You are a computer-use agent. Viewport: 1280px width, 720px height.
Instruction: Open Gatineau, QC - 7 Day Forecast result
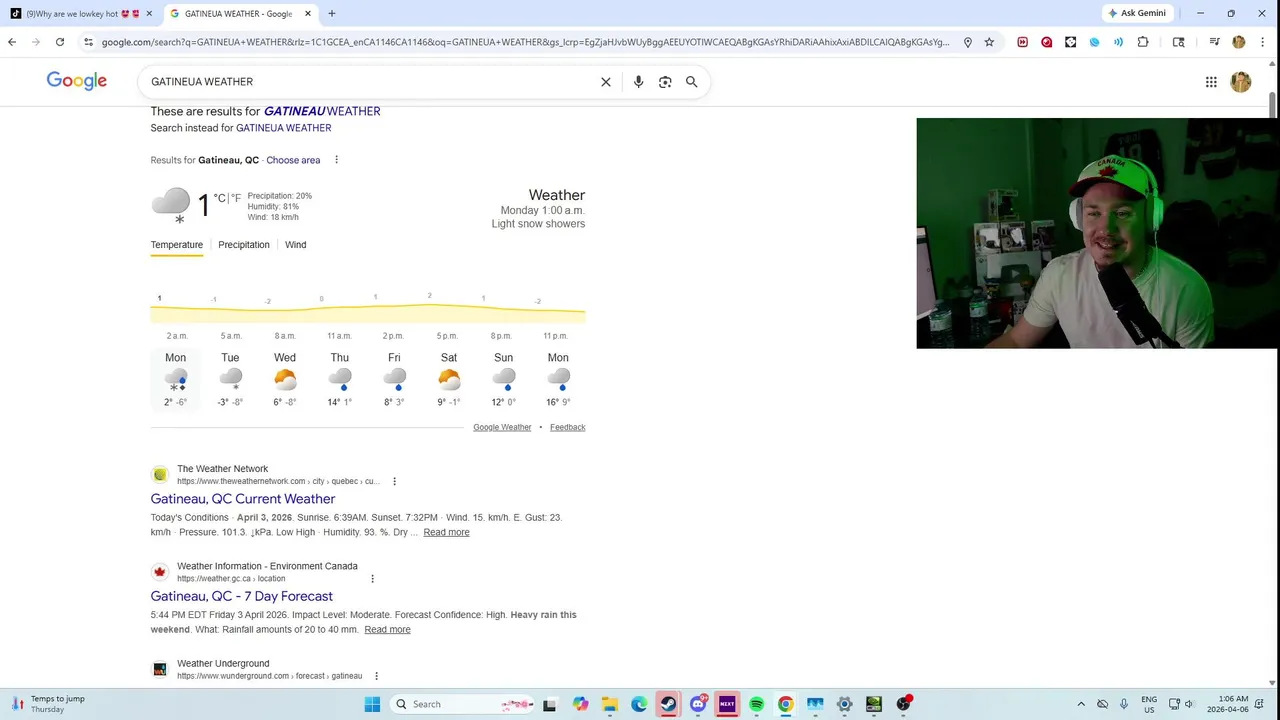[x=242, y=596]
